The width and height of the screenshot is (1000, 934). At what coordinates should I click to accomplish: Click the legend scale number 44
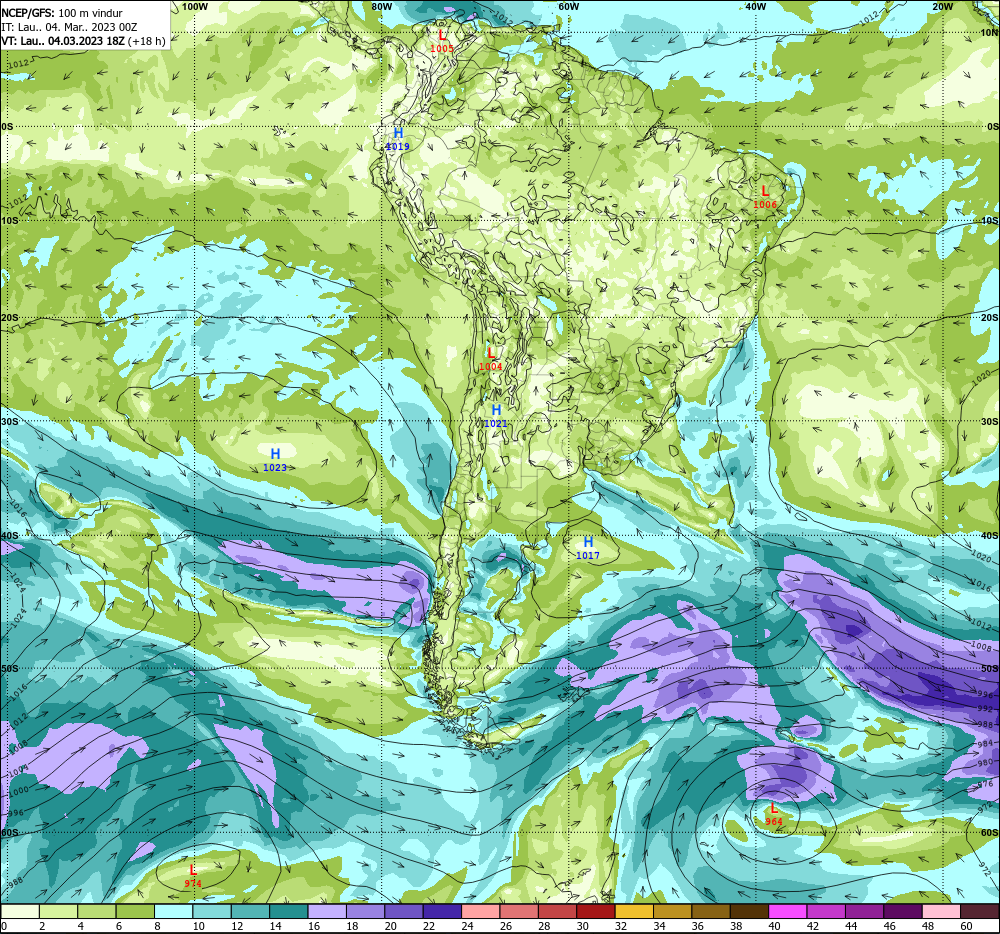851,926
